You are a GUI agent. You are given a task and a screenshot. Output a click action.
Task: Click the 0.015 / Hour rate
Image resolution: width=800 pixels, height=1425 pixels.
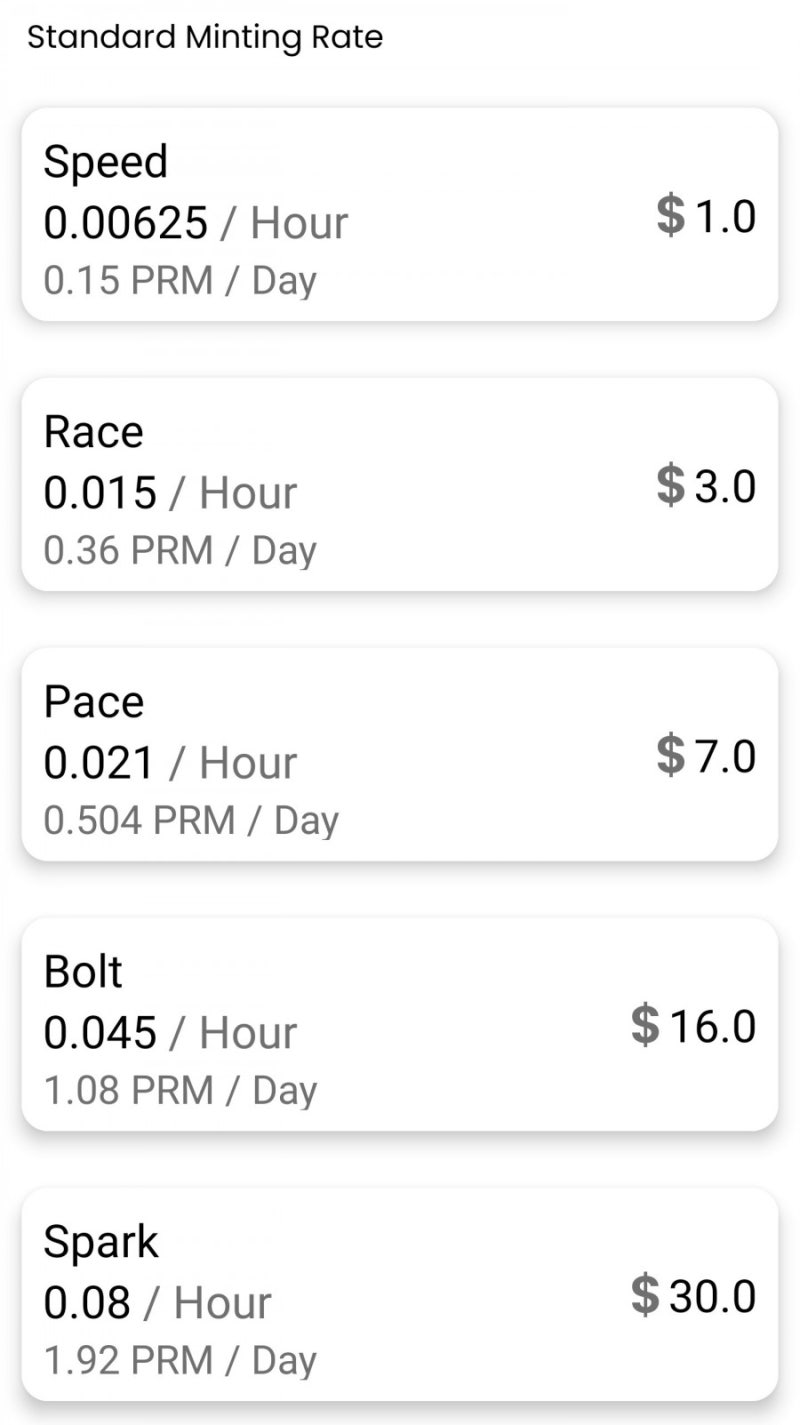[x=170, y=493]
